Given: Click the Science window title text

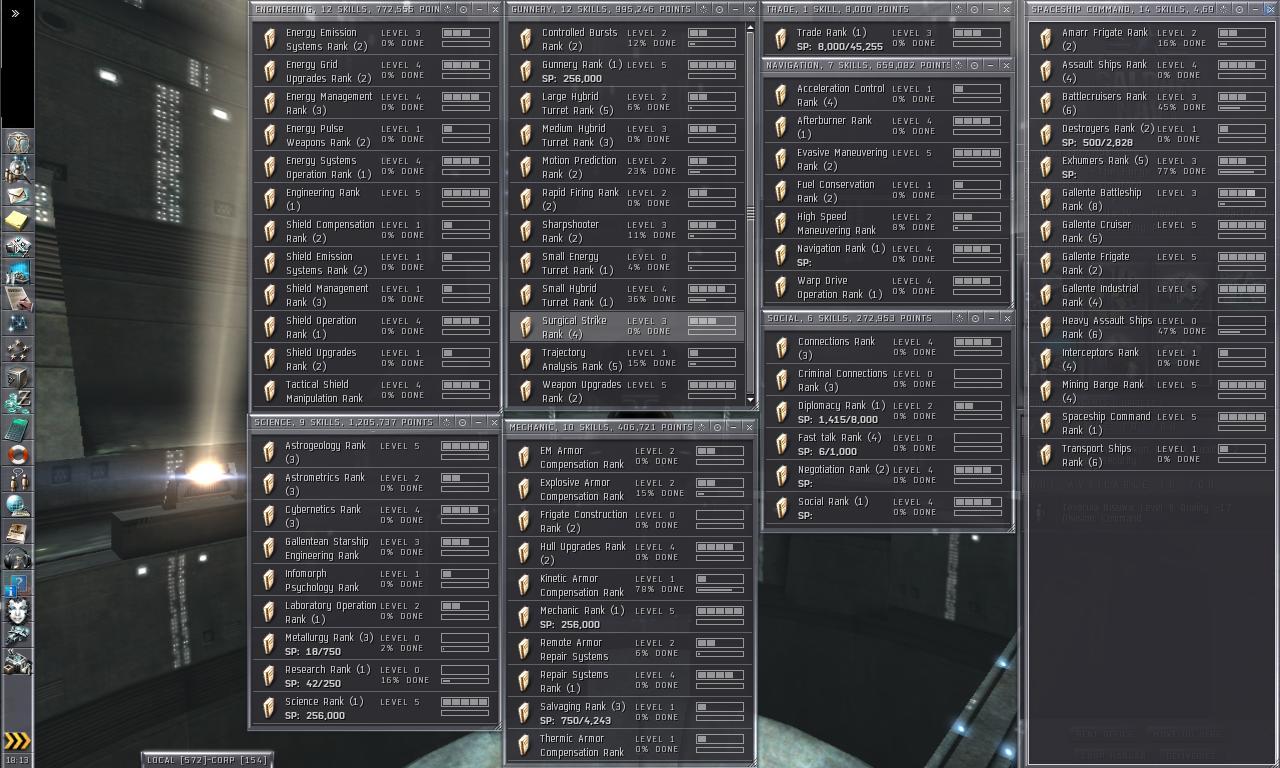Looking at the screenshot, I should click(x=345, y=422).
